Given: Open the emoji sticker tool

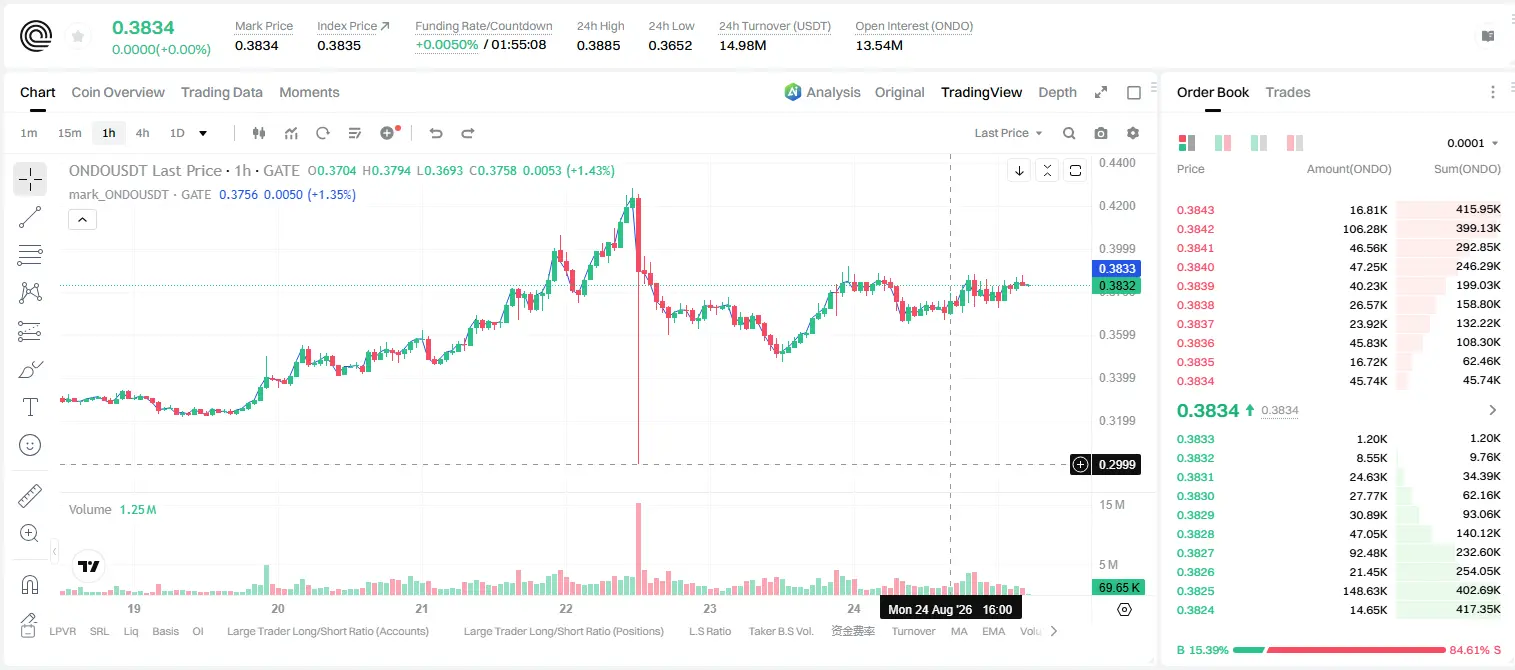Looking at the screenshot, I should [x=30, y=445].
